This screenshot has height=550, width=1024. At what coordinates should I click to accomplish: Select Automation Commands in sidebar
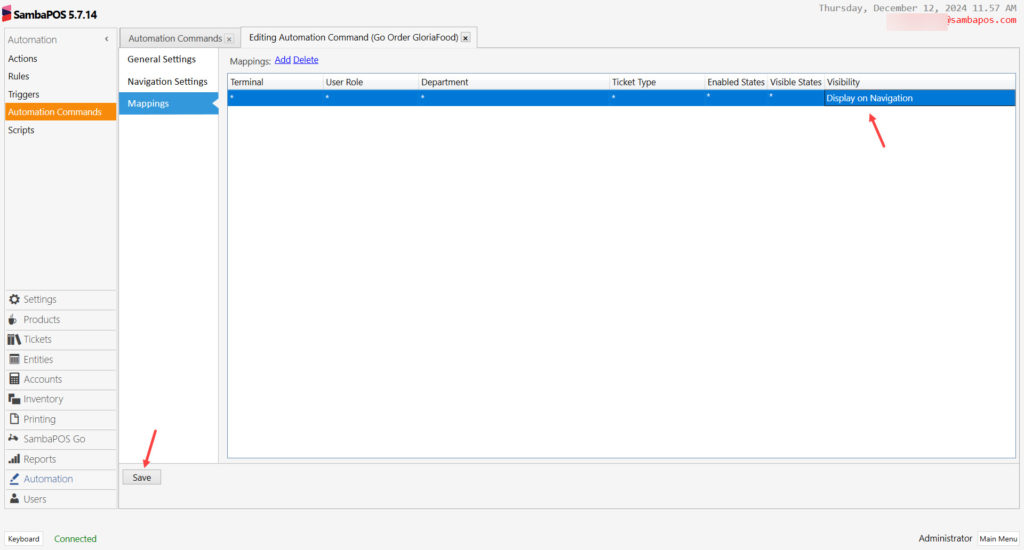(x=60, y=112)
